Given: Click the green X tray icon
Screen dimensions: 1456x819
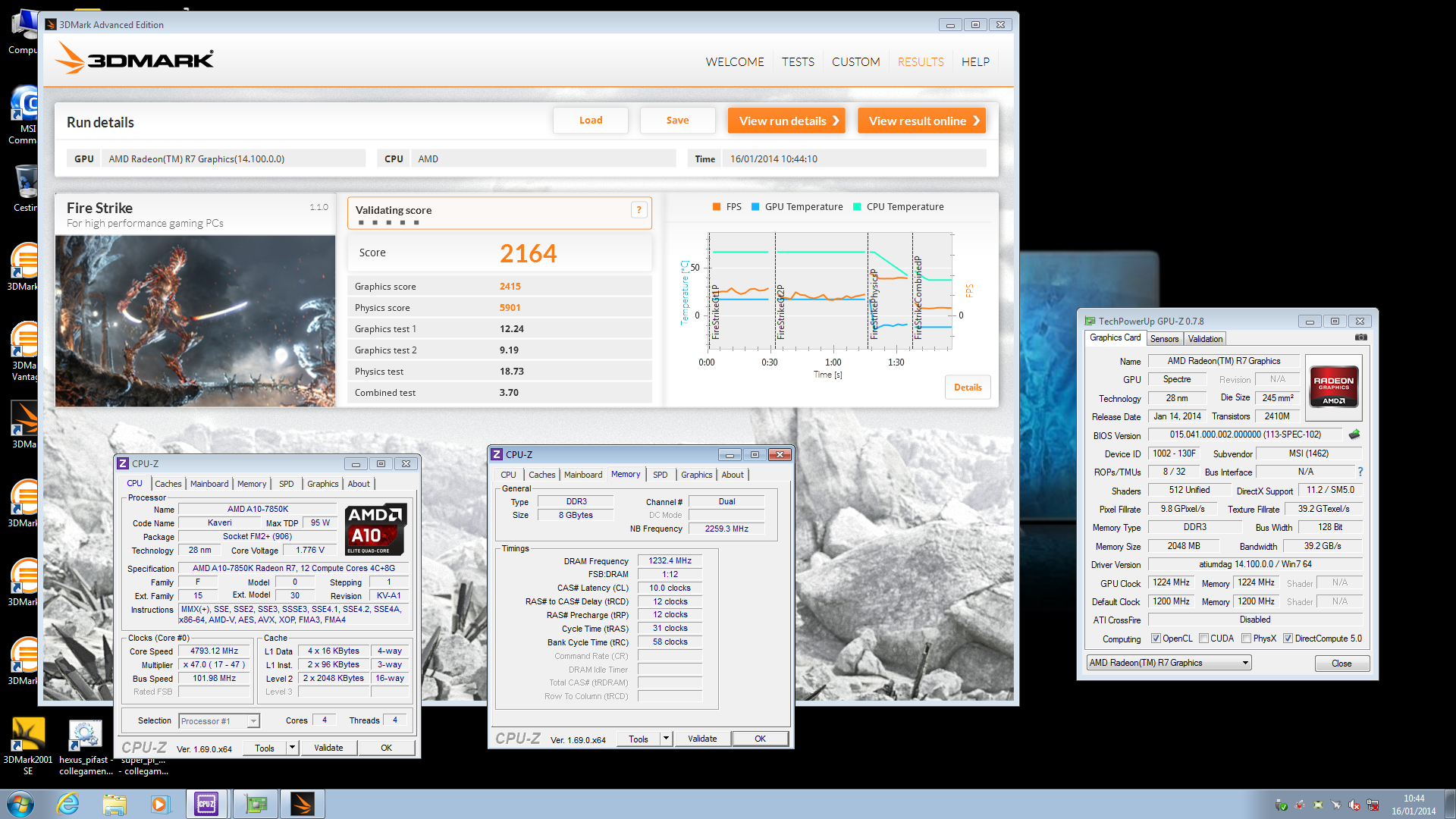Looking at the screenshot, I should click(x=1318, y=805).
